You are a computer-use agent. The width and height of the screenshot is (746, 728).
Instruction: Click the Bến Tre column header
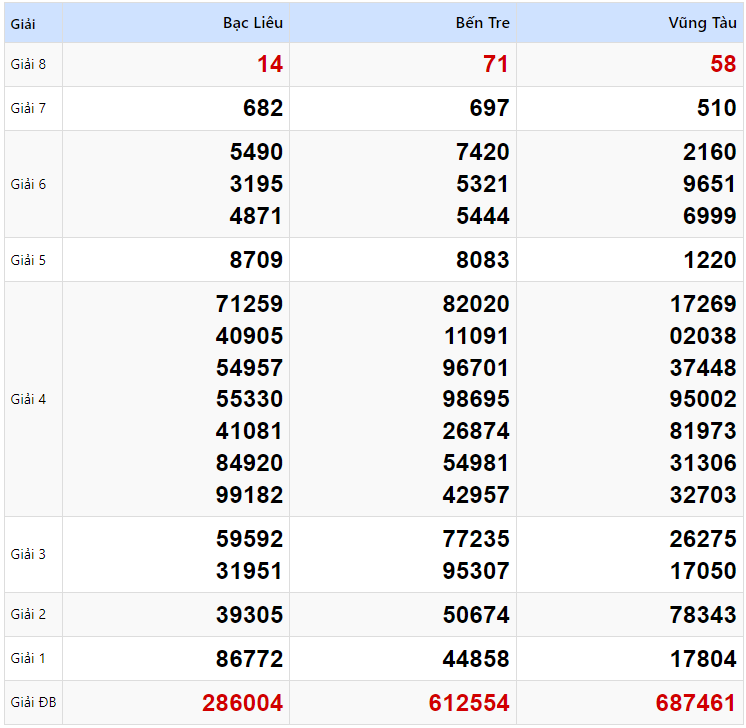(x=481, y=23)
